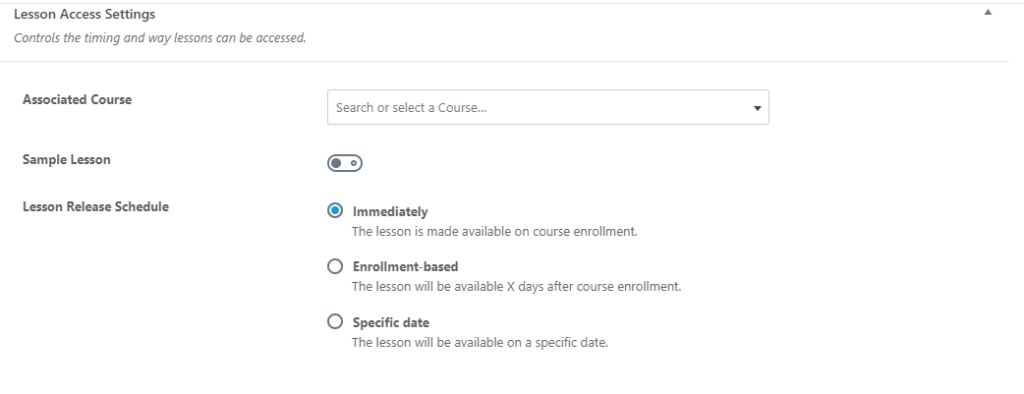
Task: Click the Immediately option label
Action: pyautogui.click(x=390, y=212)
